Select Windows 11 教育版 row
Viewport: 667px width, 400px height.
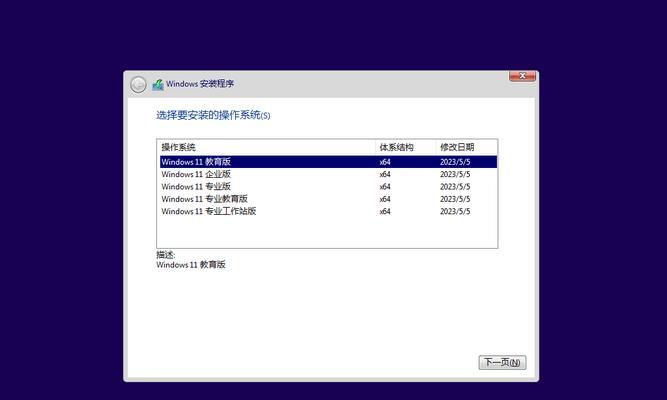pyautogui.click(x=328, y=162)
